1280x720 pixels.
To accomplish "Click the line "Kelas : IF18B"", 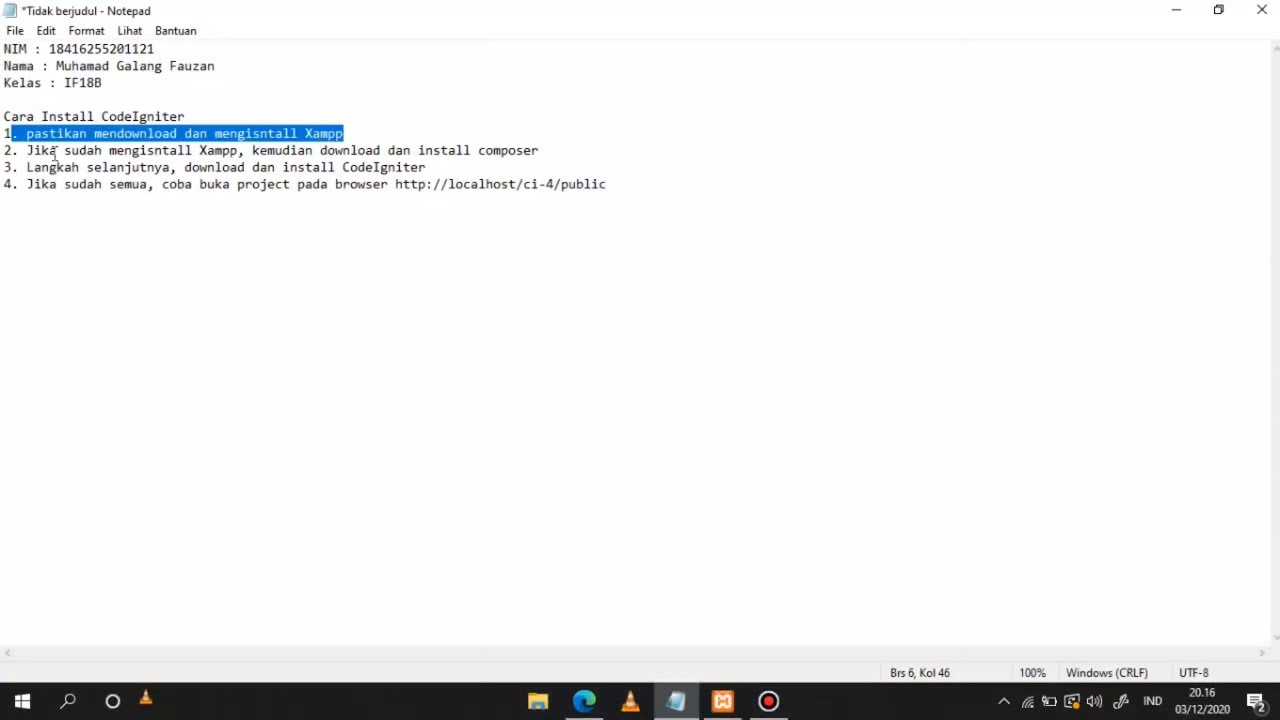I will pyautogui.click(x=52, y=83).
